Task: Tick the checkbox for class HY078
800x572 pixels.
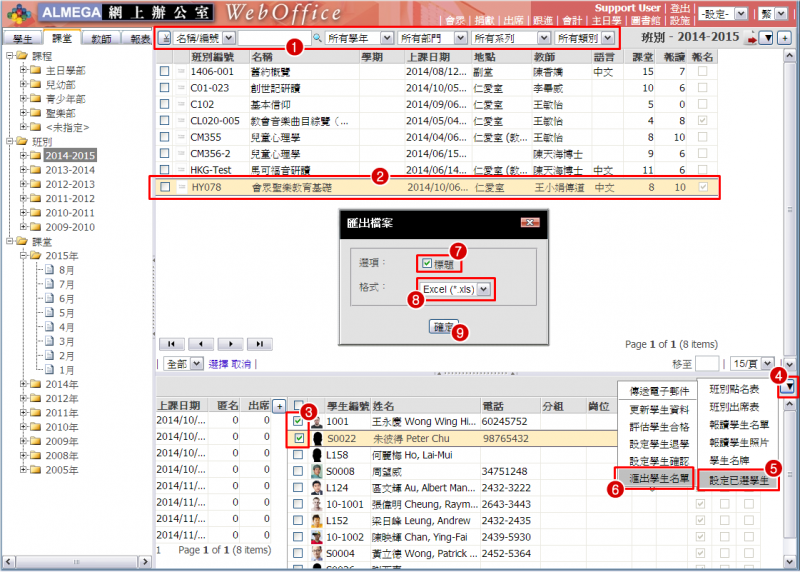Action: pyautogui.click(x=164, y=187)
